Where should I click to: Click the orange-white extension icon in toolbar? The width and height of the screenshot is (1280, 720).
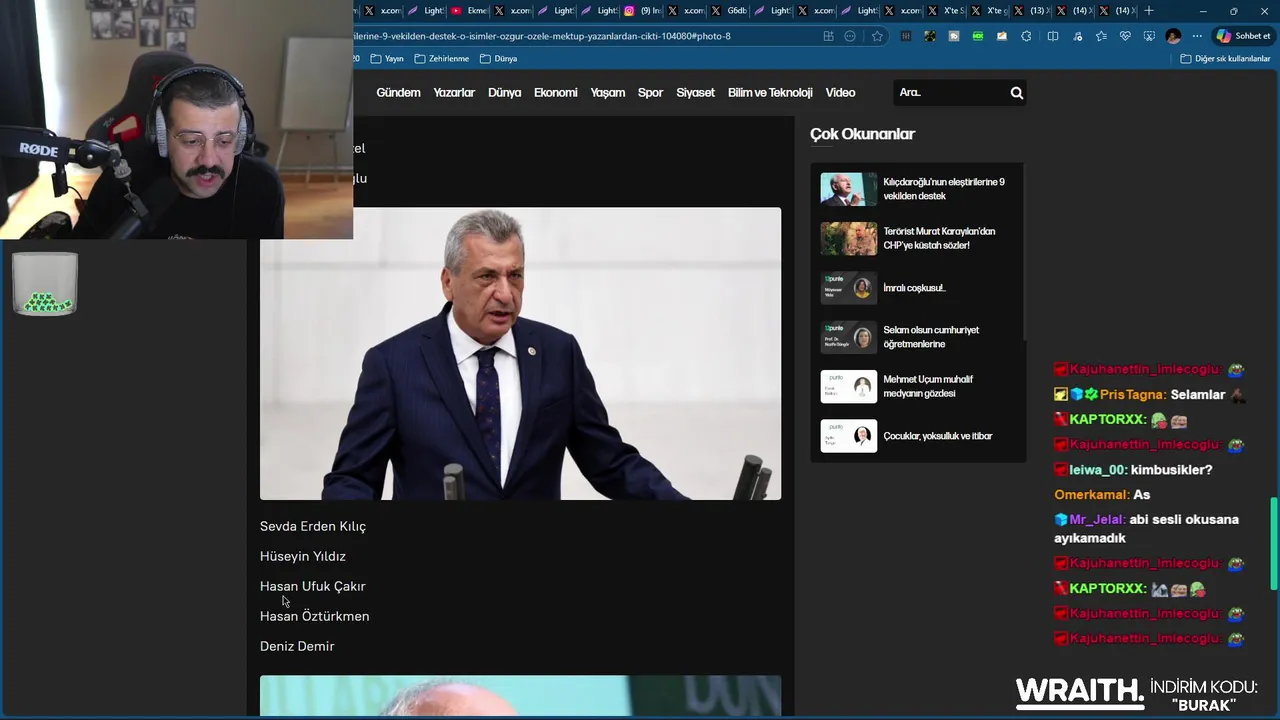1002,36
